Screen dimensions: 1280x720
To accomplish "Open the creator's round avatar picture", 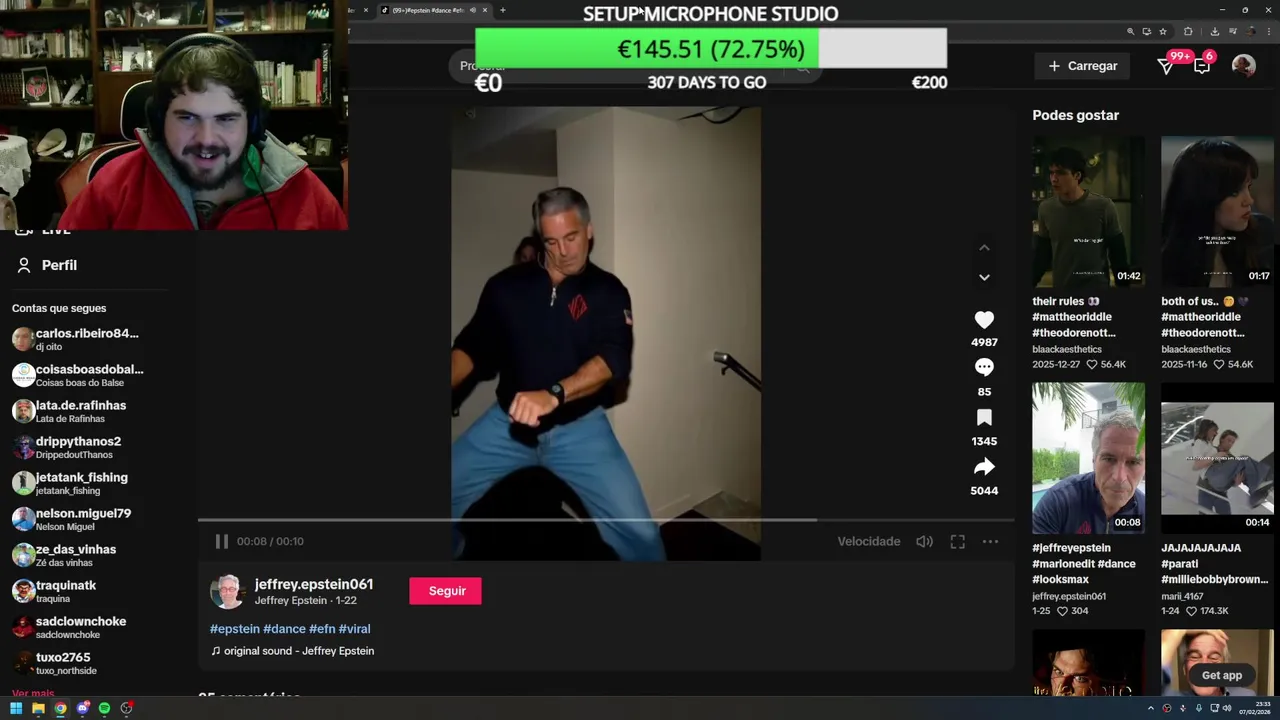I will coord(227,591).
